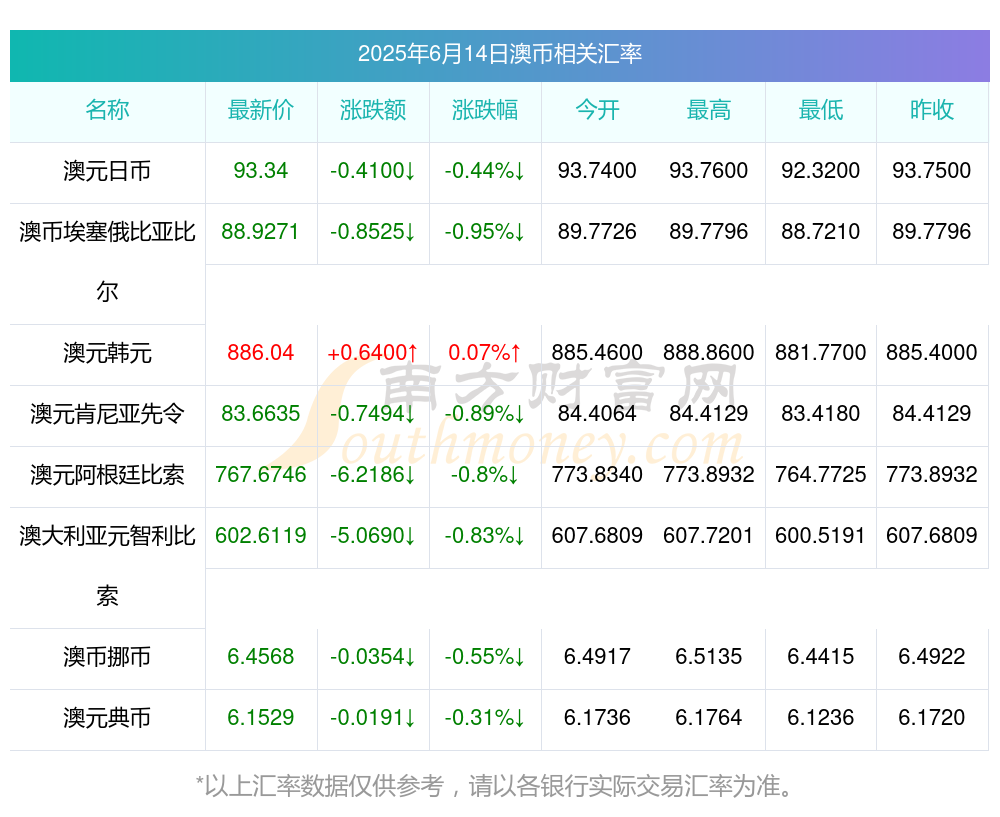Screen dimensions: 1000x817
Task: Click change amount -6.2186↓
Action: point(373,475)
